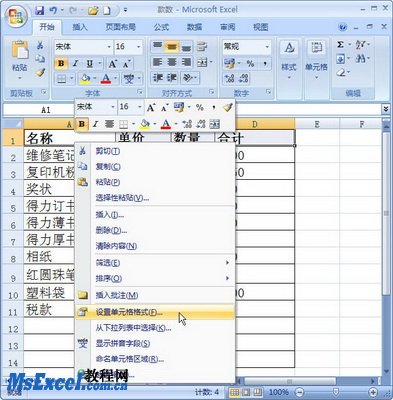Click the large Paste clipboard icon

click(20, 50)
